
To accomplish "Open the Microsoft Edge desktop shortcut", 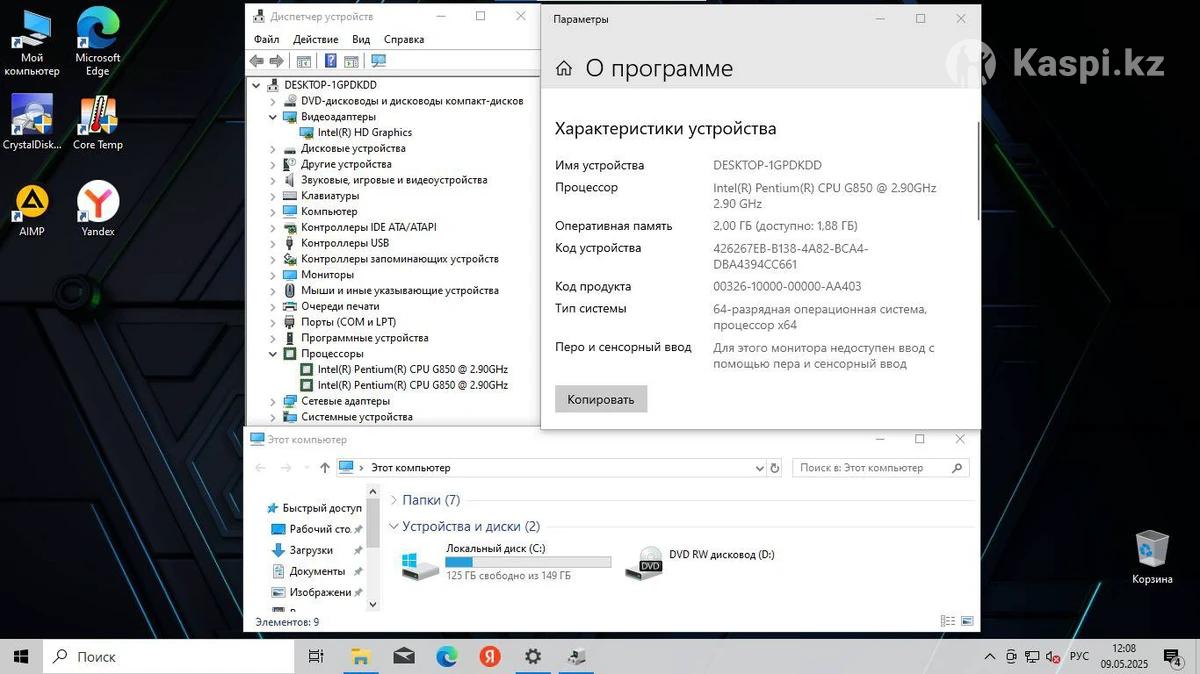I will pos(98,40).
